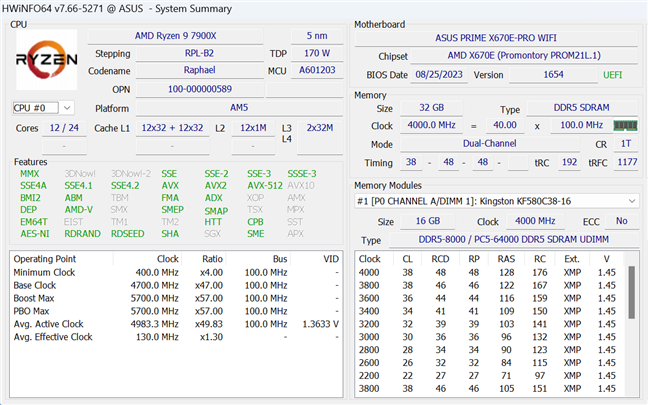Click the RDSEED feature label
This screenshot has width=648, height=405.
coord(127,234)
